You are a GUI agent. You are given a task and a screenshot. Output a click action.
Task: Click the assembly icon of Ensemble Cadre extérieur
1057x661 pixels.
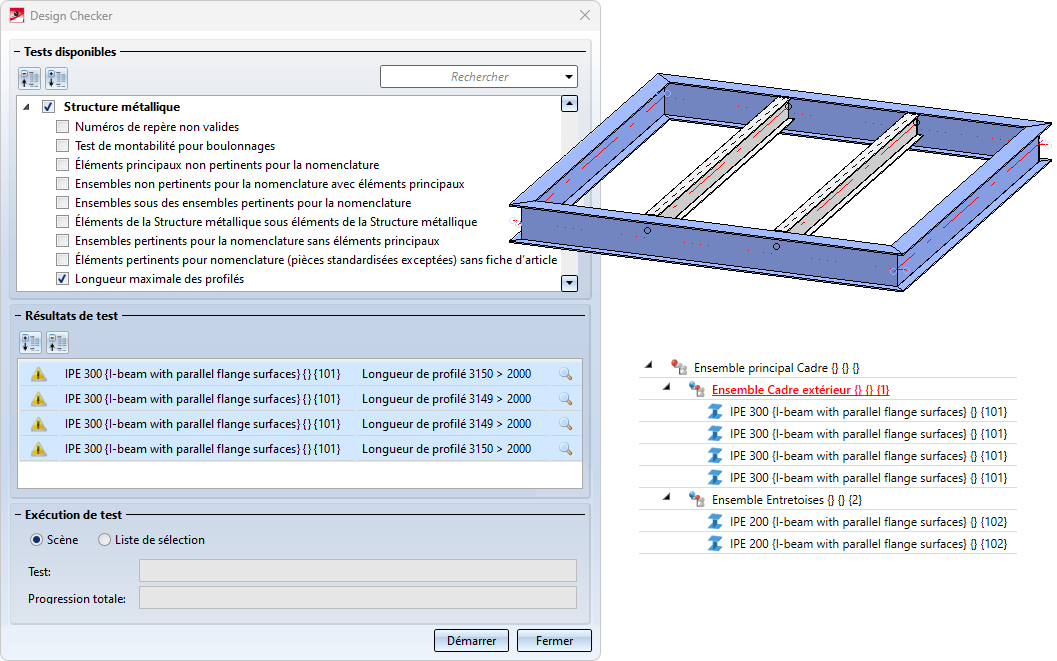click(696, 389)
